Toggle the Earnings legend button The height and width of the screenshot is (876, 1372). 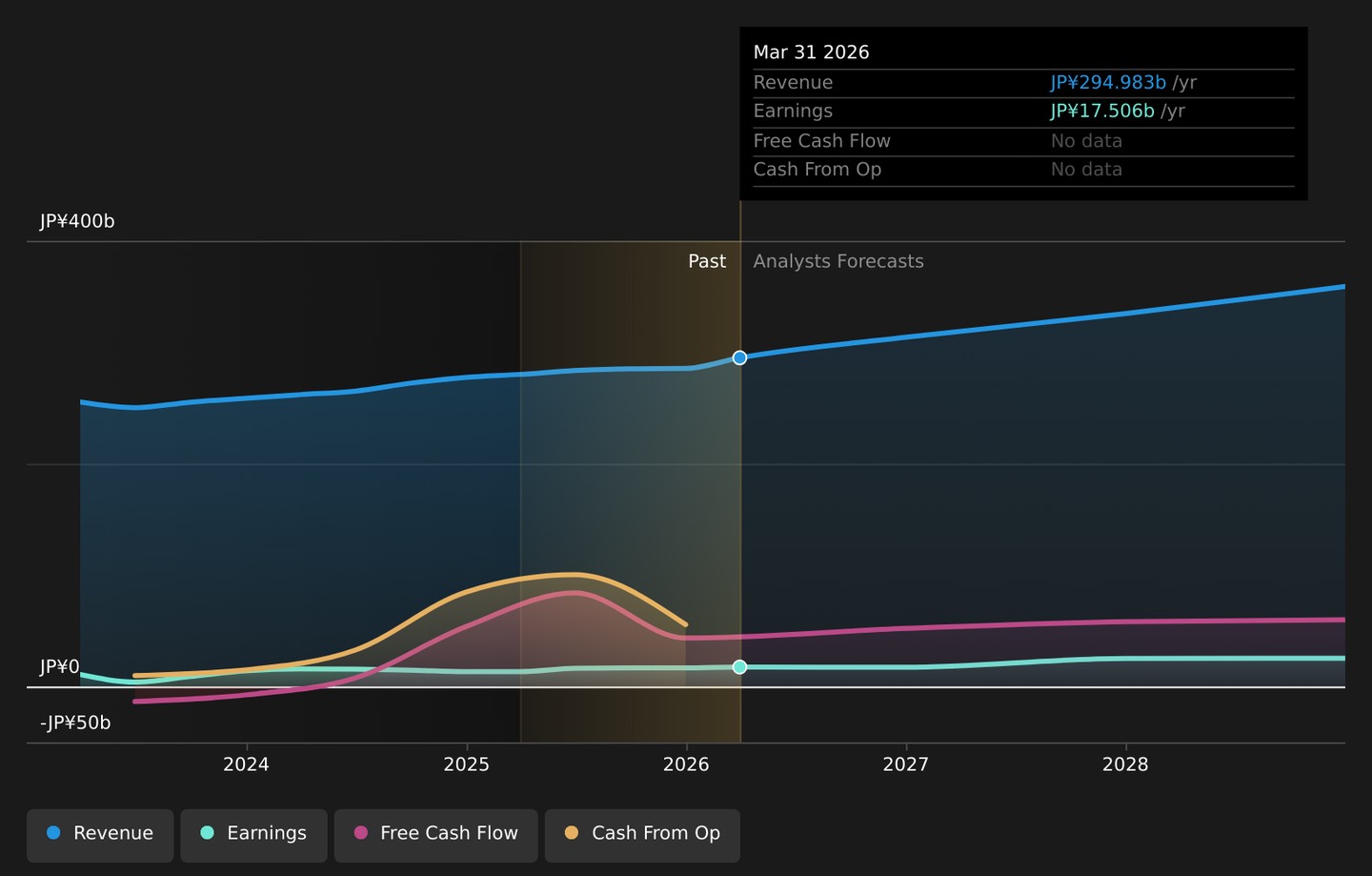(x=253, y=835)
